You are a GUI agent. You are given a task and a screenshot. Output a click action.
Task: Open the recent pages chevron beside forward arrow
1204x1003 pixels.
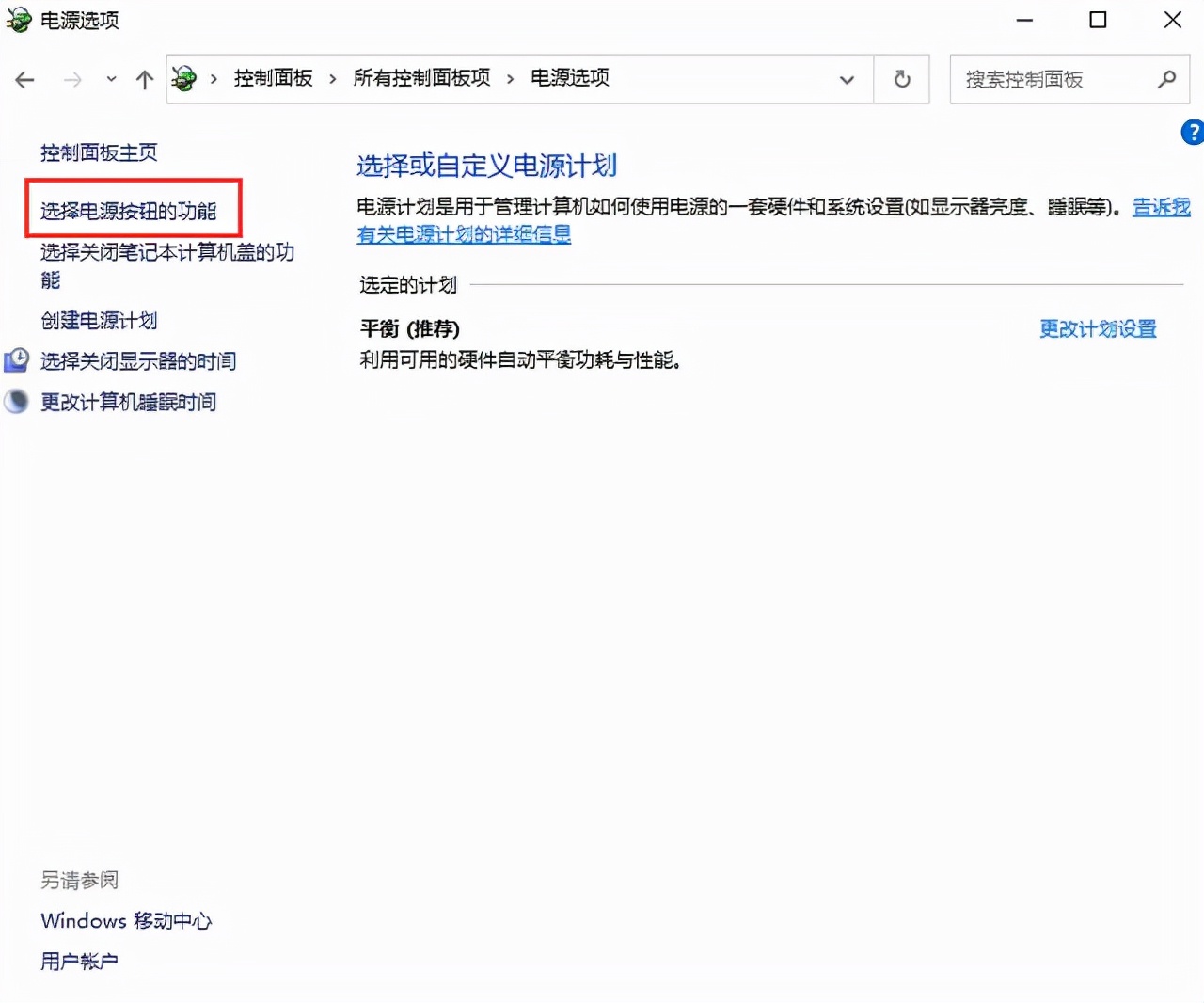click(110, 79)
